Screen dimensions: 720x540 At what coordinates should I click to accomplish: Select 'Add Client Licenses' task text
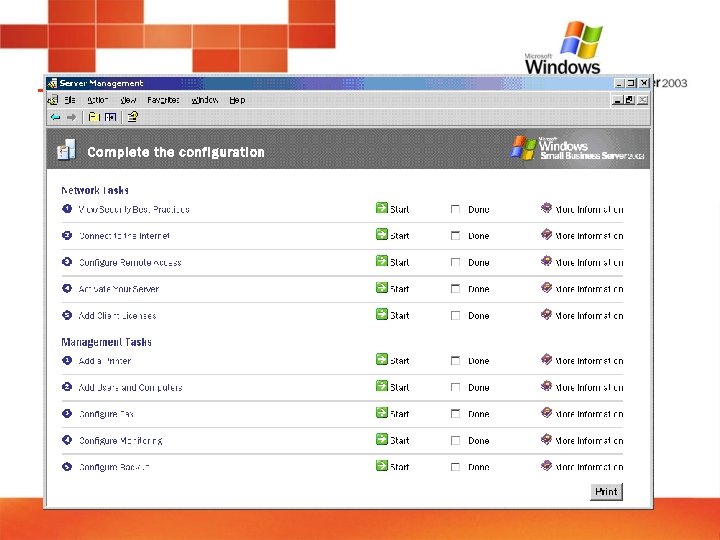[x=117, y=316]
